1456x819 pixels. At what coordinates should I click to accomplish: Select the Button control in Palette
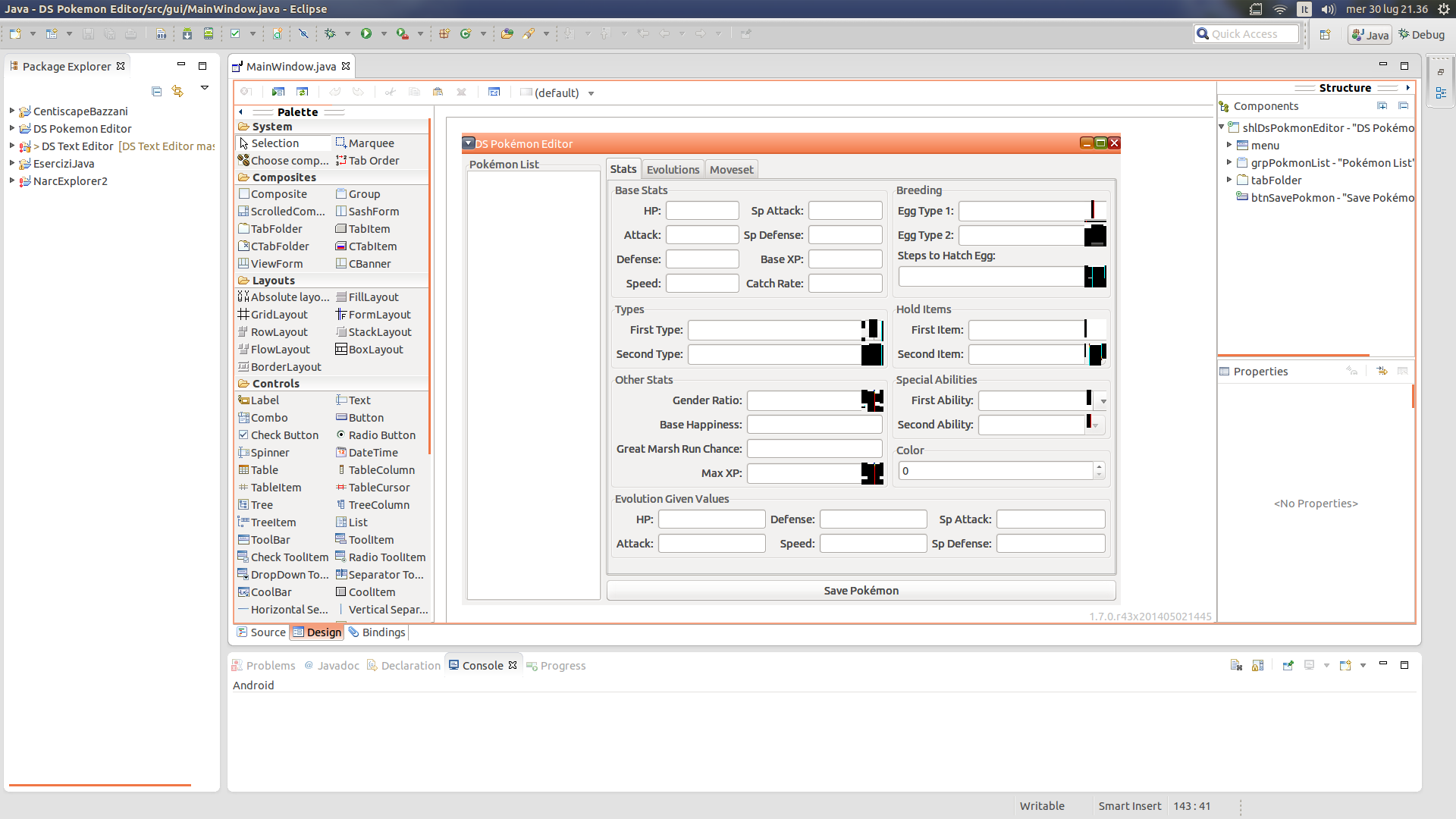(360, 418)
